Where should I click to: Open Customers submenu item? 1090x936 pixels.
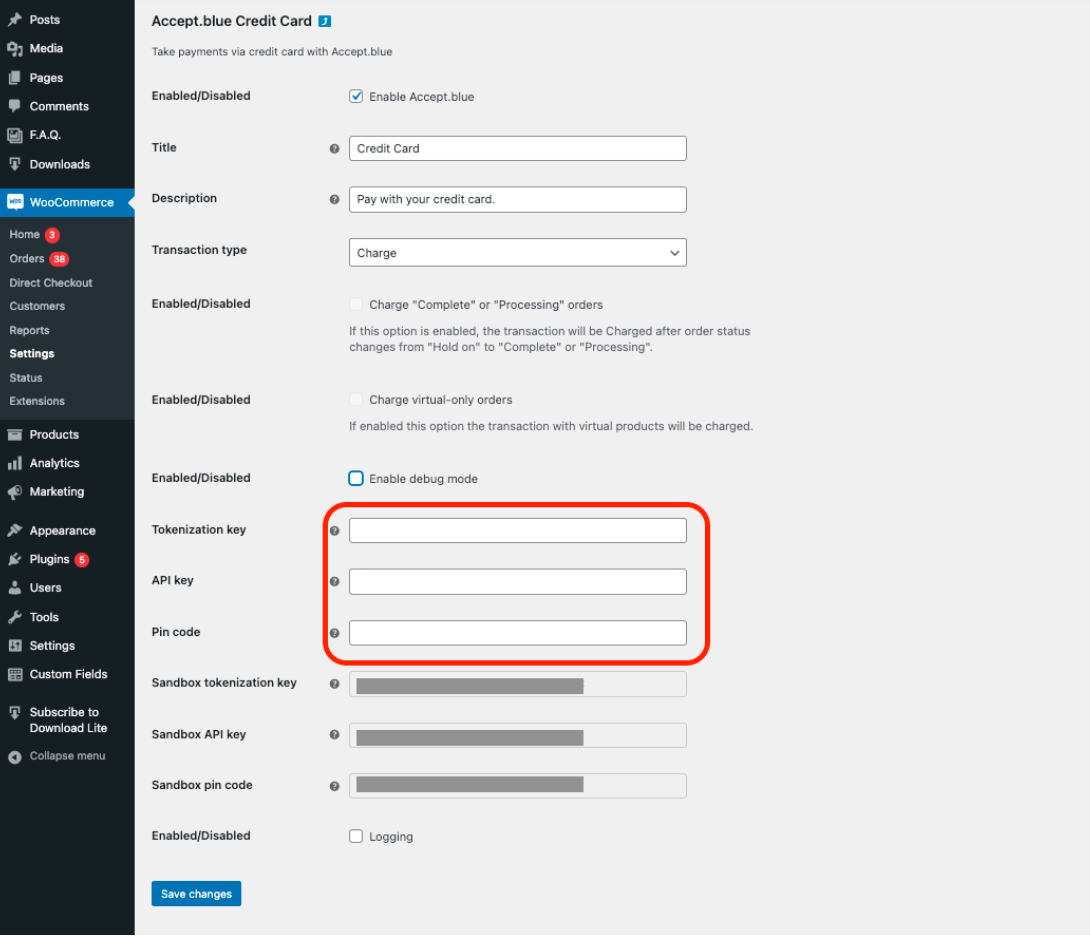(37, 306)
